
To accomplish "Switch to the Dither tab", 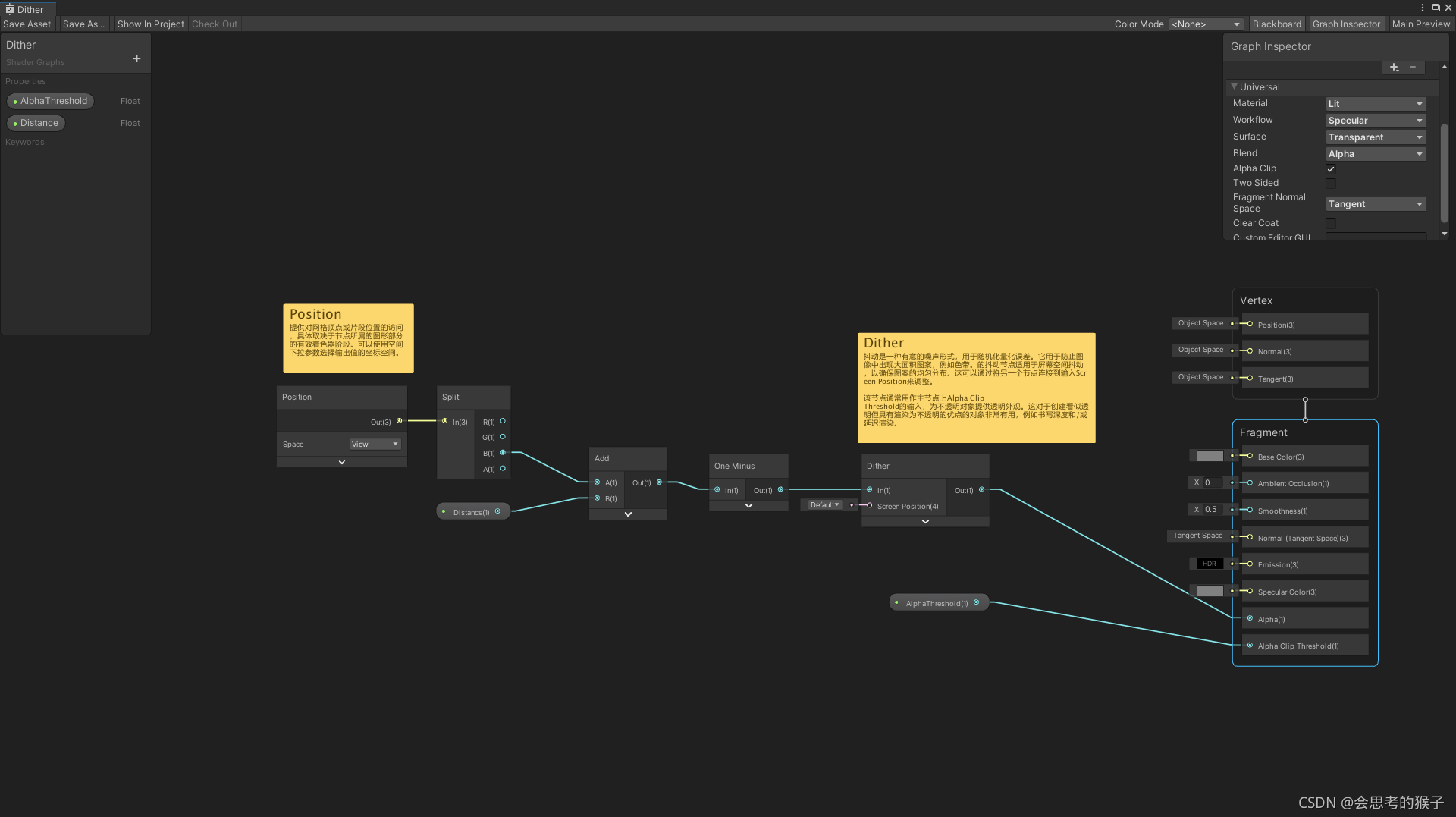I will click(30, 8).
